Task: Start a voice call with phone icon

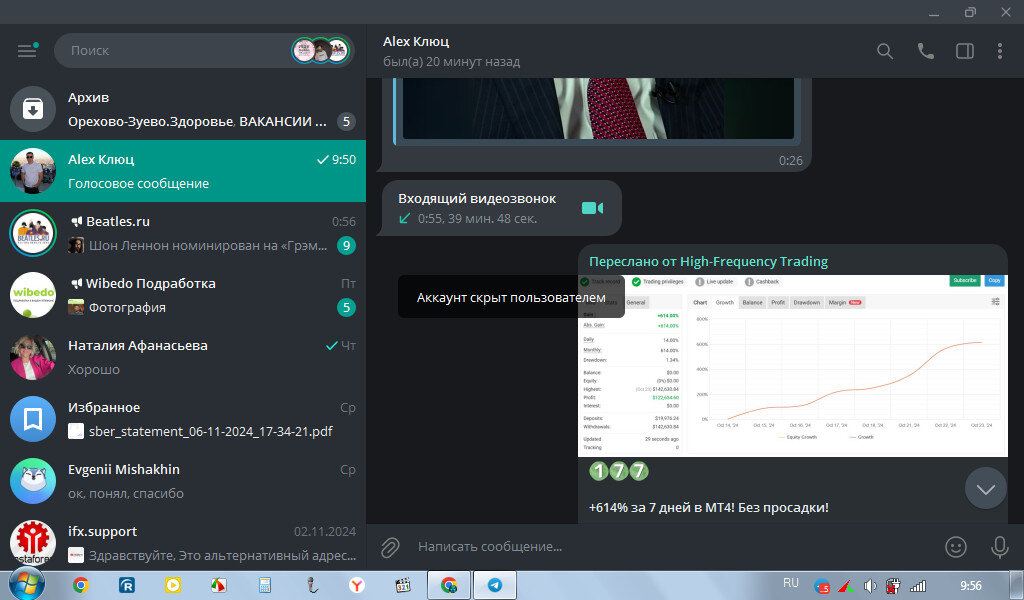Action: pos(925,51)
